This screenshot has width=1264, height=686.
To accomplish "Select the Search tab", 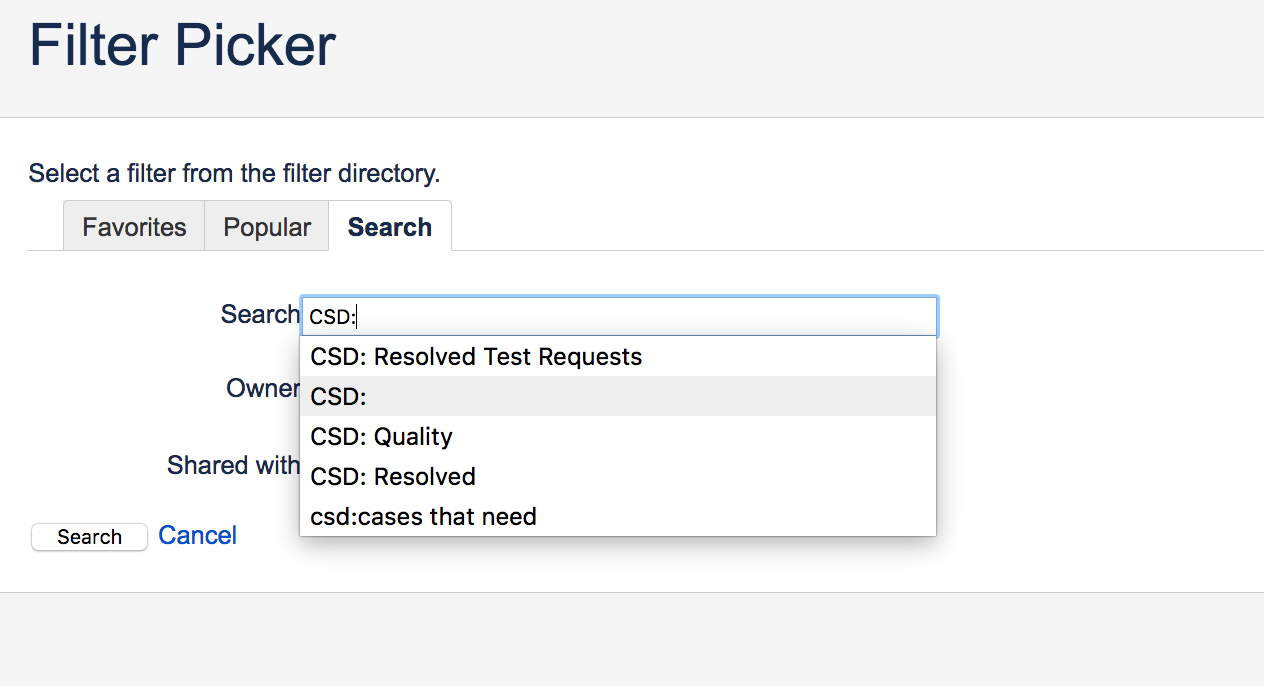I will 390,227.
